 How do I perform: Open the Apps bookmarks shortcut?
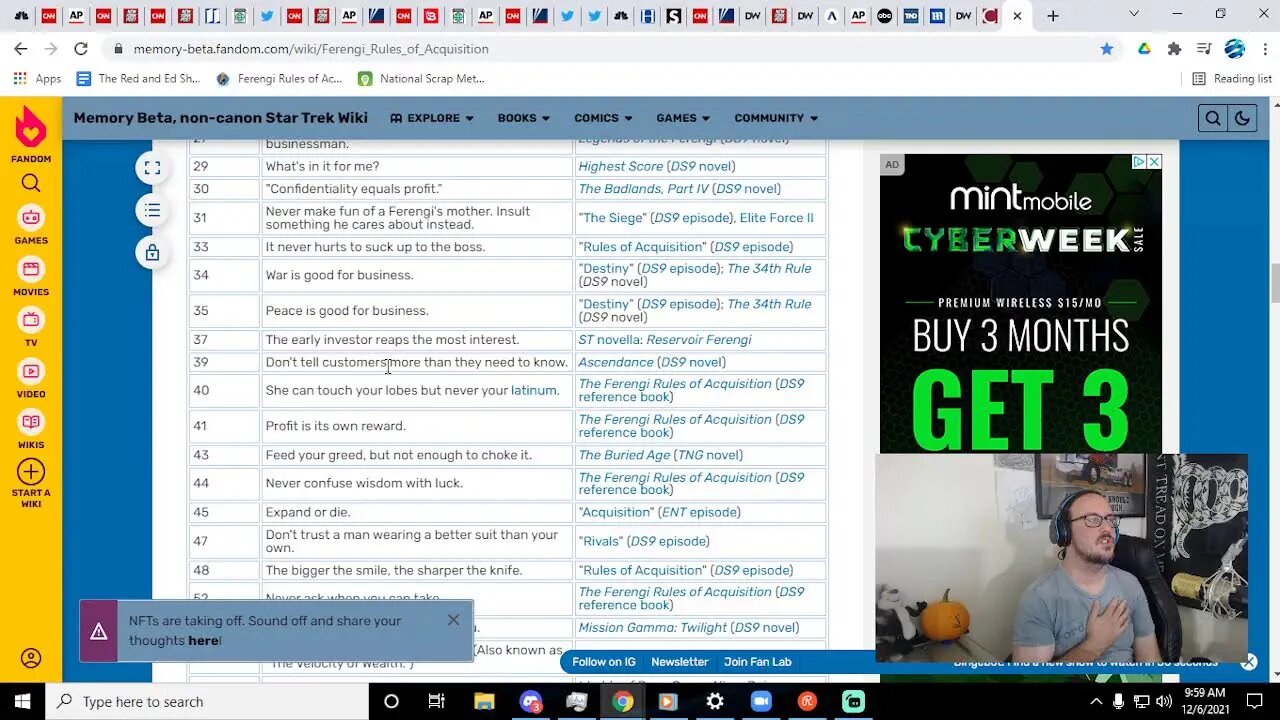[x=37, y=78]
